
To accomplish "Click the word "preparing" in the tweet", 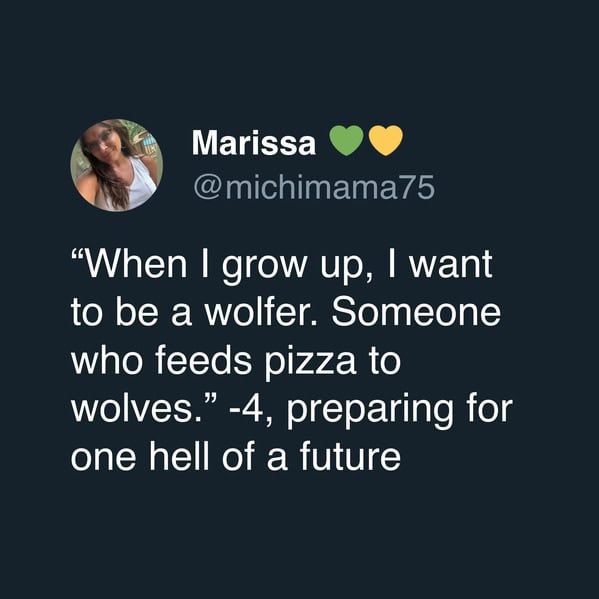I will [x=370, y=411].
